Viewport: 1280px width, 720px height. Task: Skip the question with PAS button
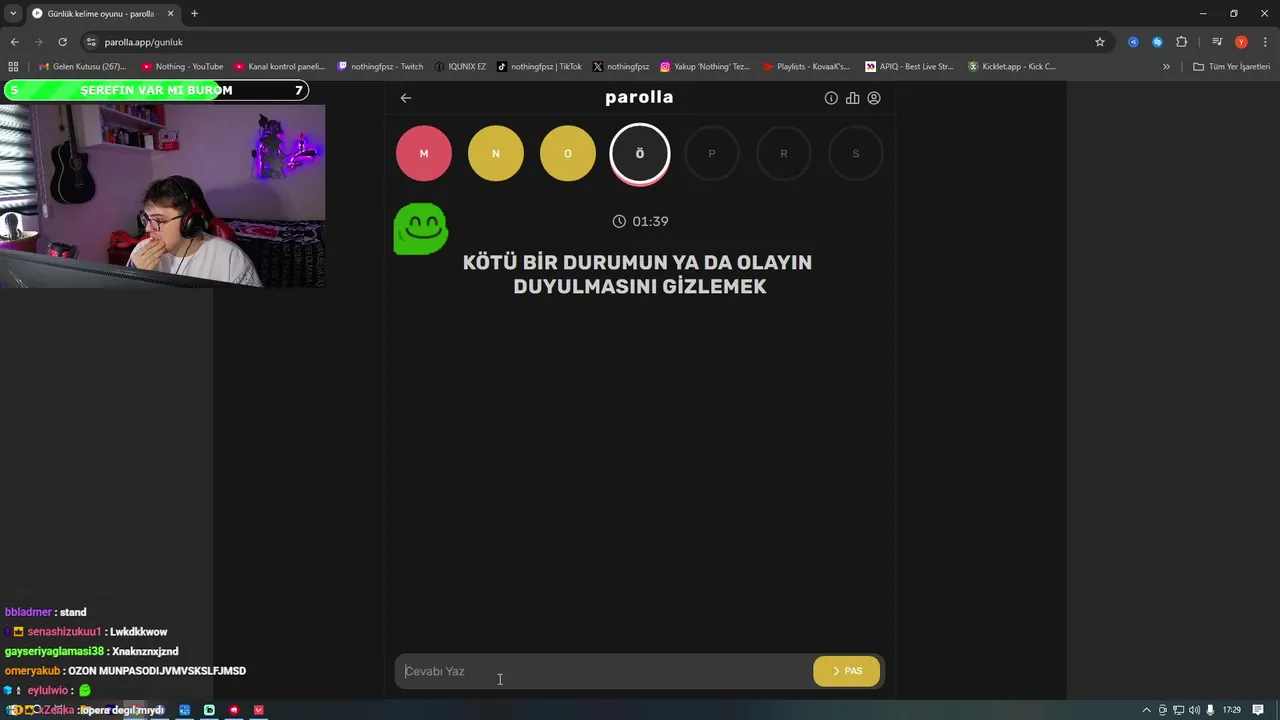pyautogui.click(x=847, y=671)
